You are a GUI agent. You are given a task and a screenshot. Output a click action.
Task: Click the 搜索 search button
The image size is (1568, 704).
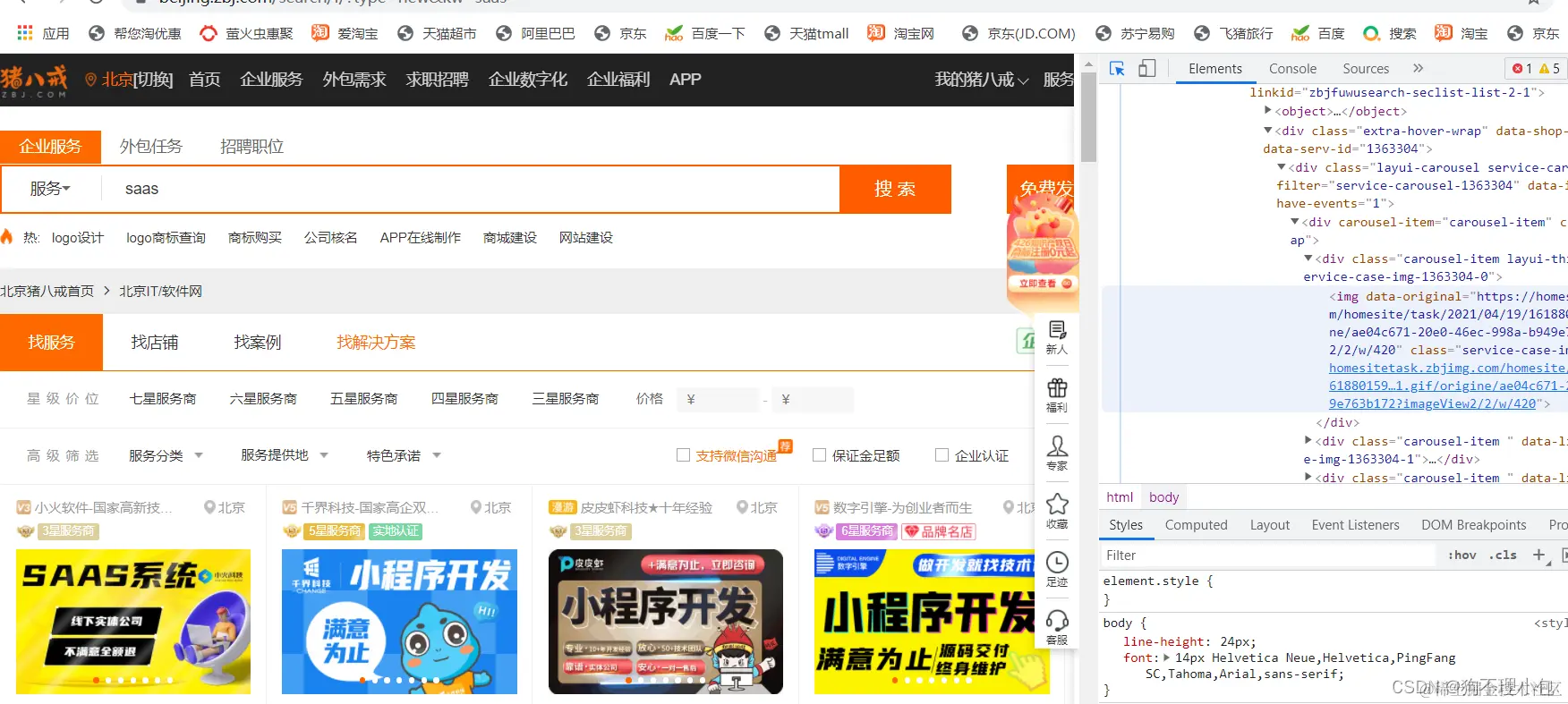pos(895,189)
